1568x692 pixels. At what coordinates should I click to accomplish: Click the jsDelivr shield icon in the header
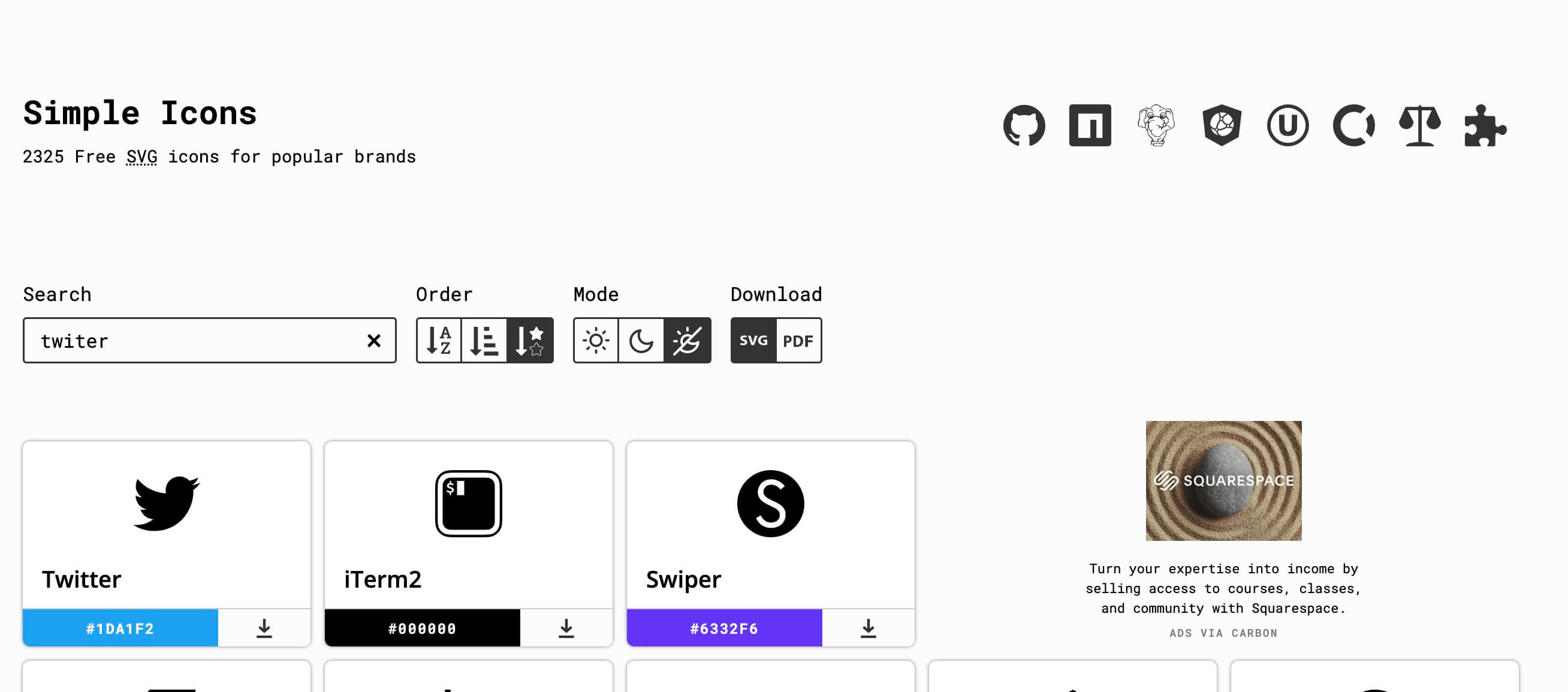point(1221,124)
